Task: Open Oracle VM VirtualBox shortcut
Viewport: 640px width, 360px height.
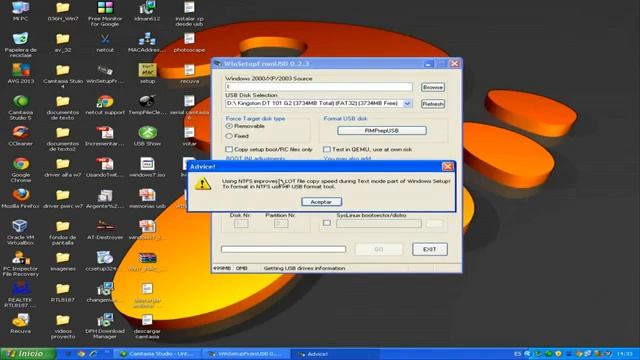Action: click(20, 232)
